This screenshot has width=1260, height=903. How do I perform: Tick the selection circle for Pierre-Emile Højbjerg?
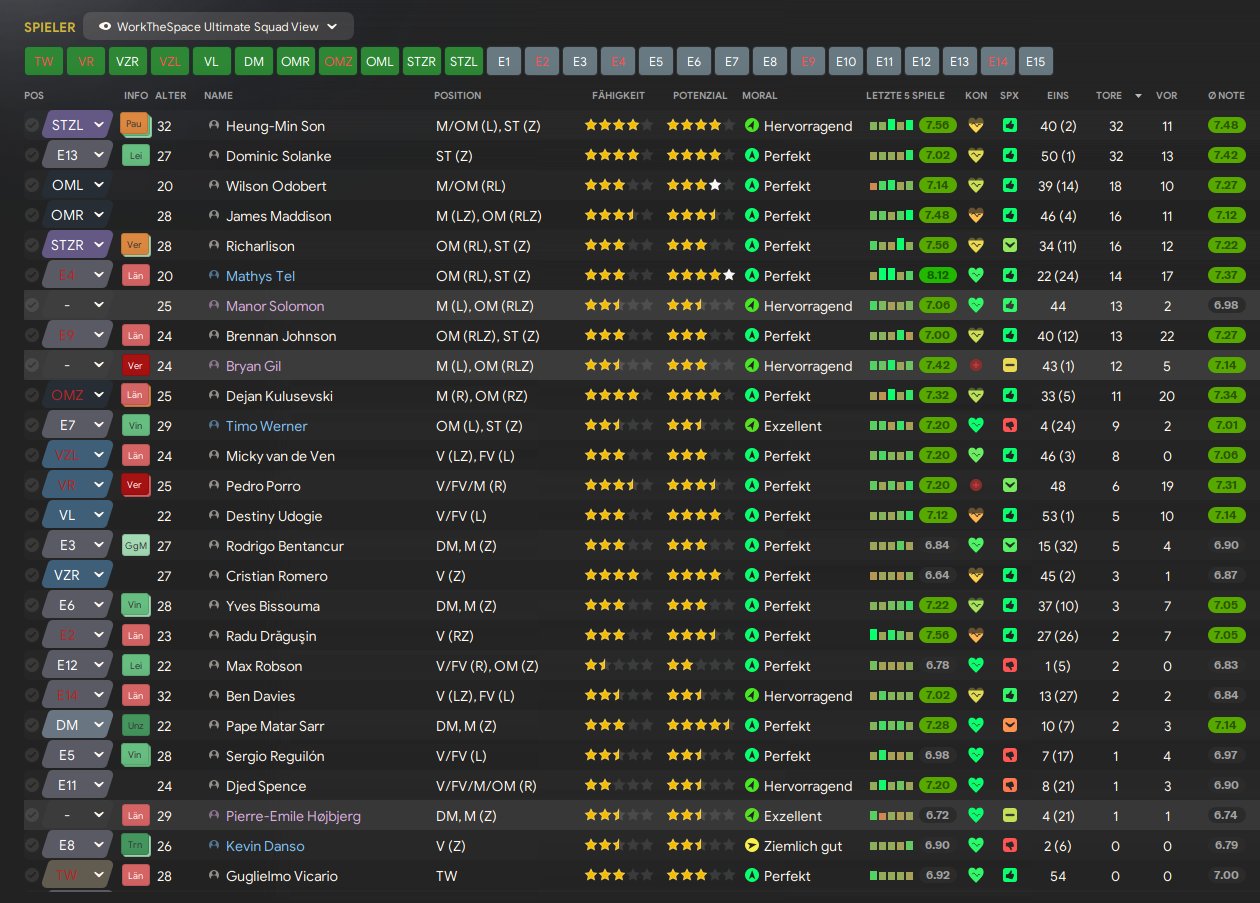32,816
